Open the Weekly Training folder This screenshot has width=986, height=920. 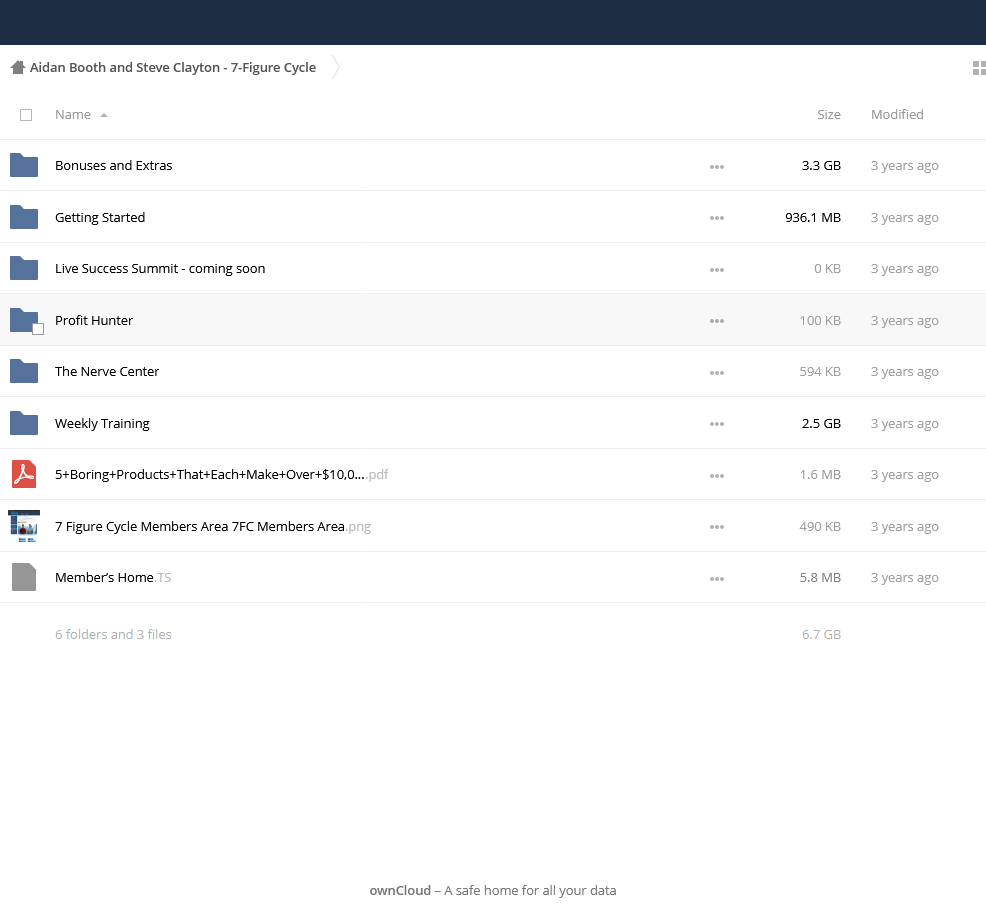[102, 423]
